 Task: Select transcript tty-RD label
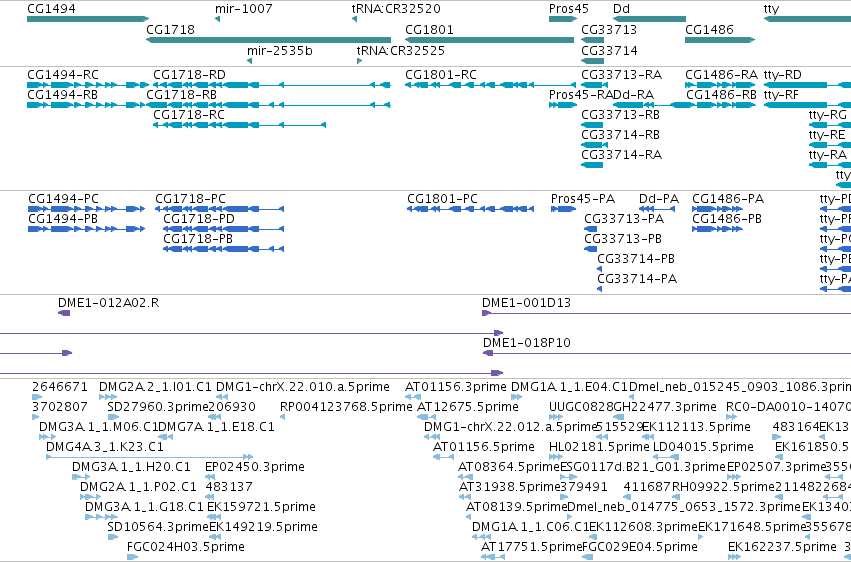pos(783,74)
